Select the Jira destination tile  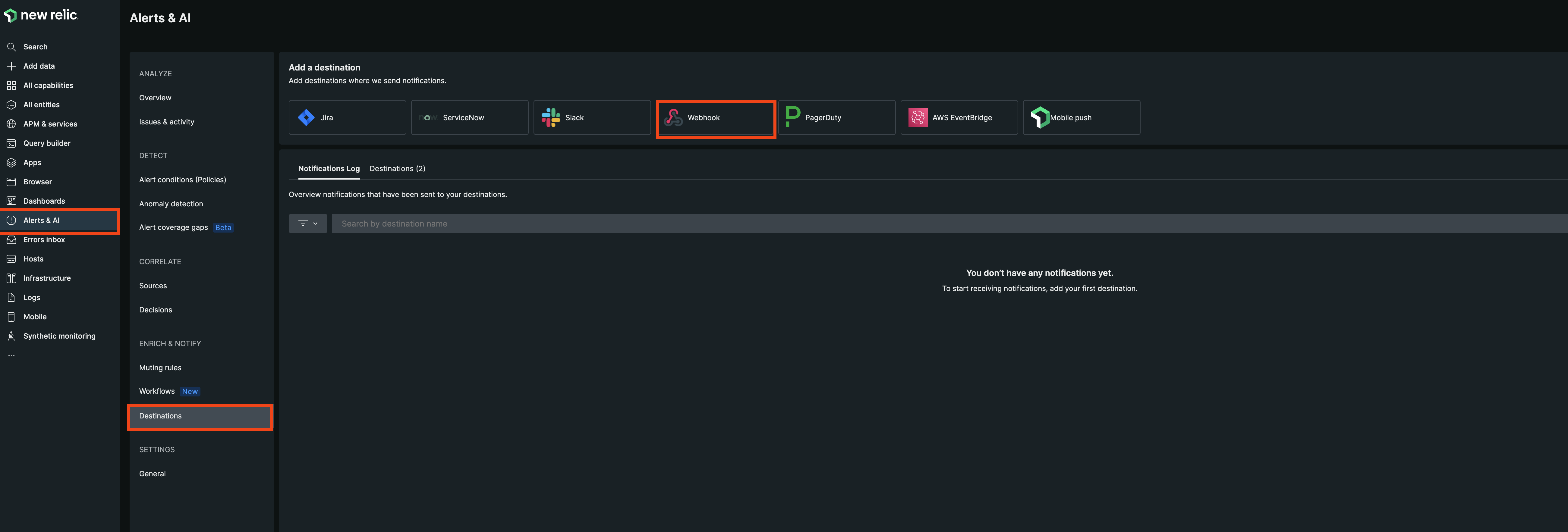(347, 117)
